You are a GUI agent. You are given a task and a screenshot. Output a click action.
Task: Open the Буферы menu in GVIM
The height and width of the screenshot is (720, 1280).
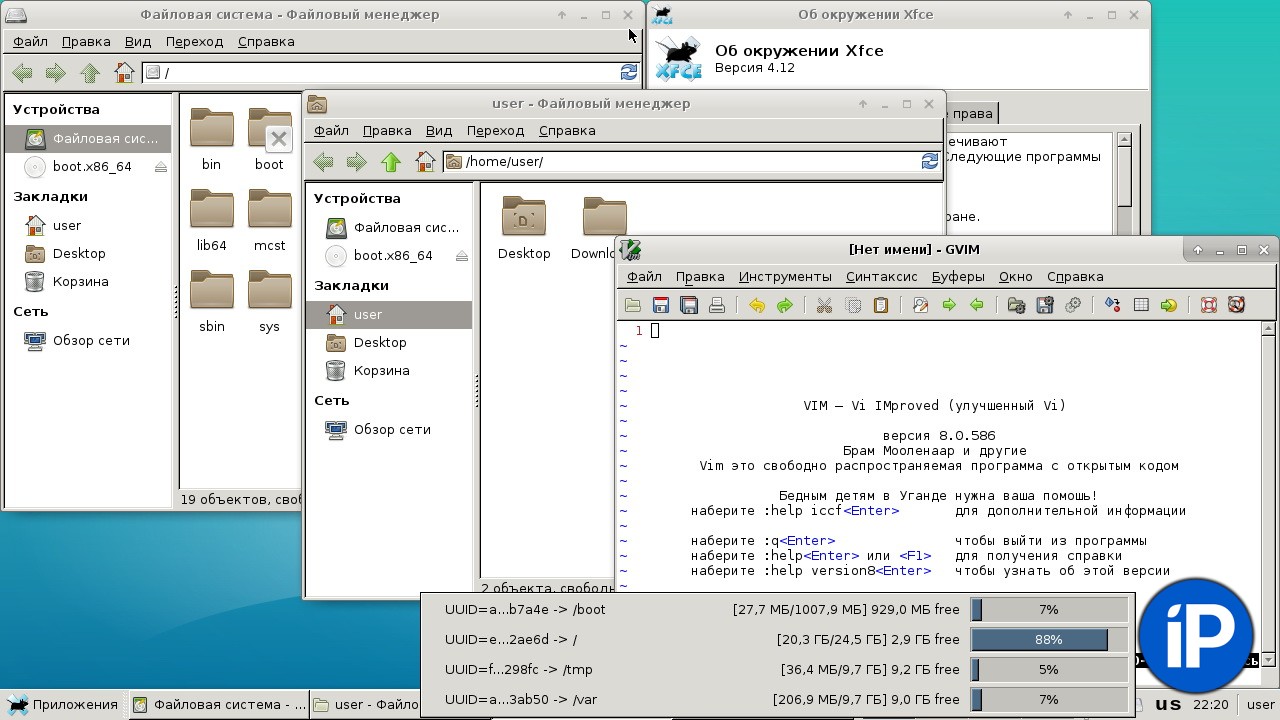(x=957, y=276)
